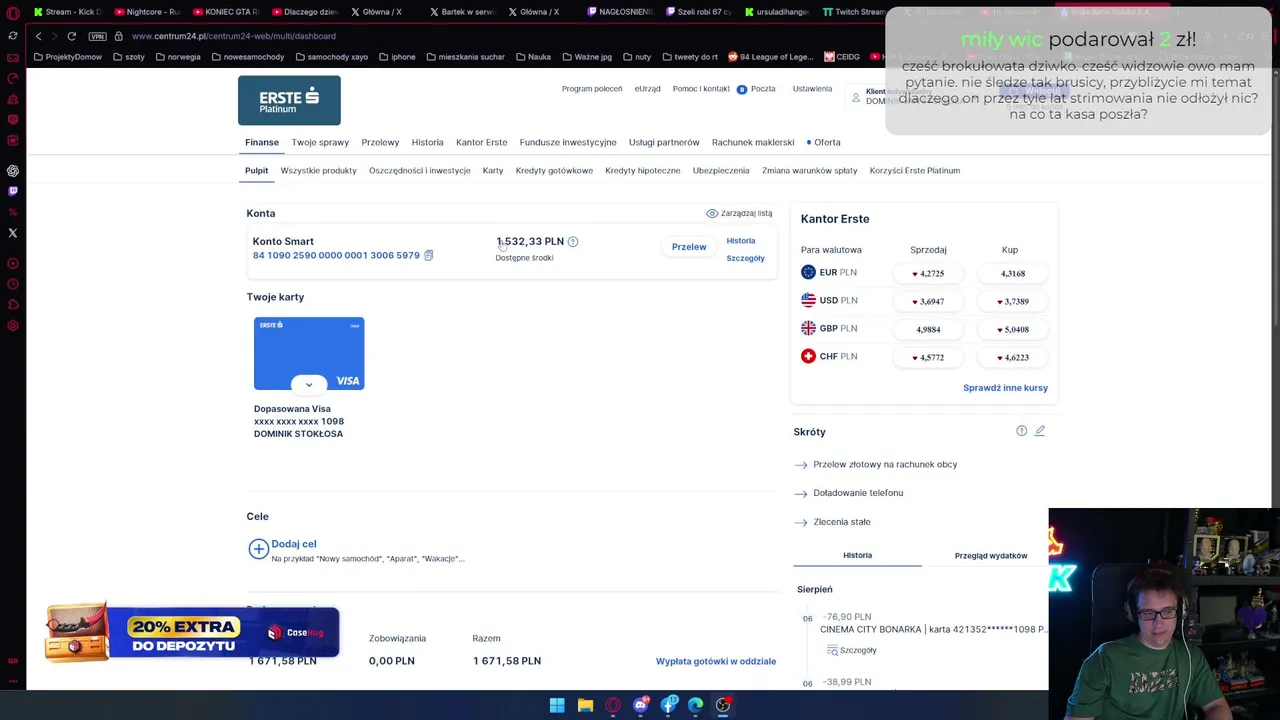This screenshot has width=1280, height=720.
Task: Toggle the Zarządzaj listą eye icon
Action: tap(712, 214)
